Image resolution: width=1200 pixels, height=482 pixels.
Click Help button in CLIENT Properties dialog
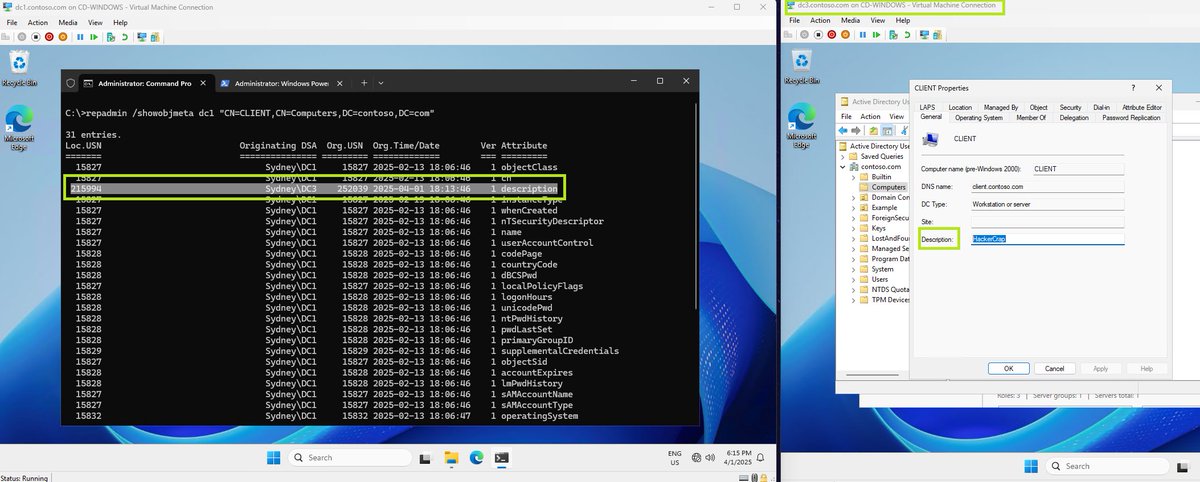click(x=1146, y=368)
